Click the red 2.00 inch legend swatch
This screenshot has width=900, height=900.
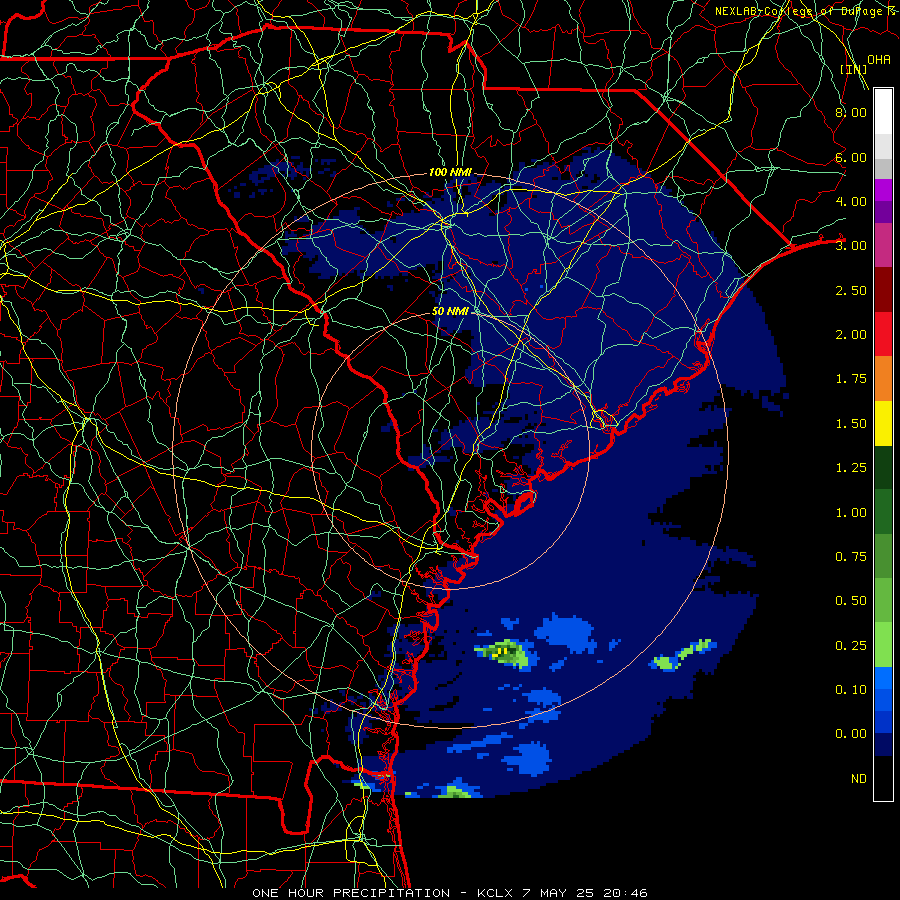[x=883, y=334]
